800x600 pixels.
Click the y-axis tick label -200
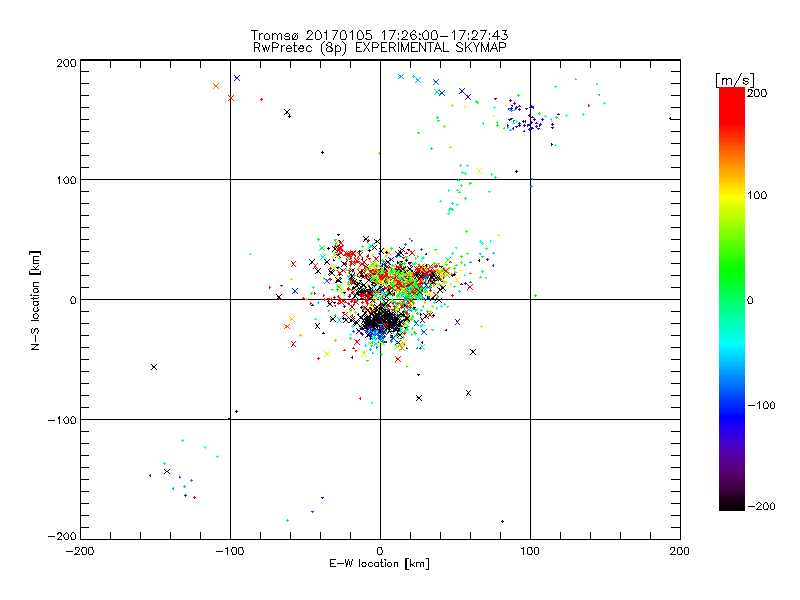pyautogui.click(x=62, y=536)
